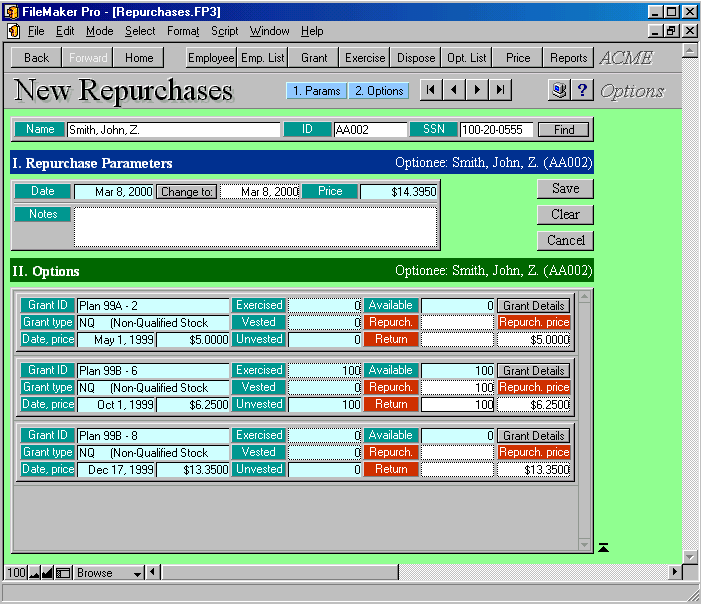This screenshot has height=604, width=701.
Task: Click Return button for Plan 99B - 8
Action: click(x=391, y=469)
